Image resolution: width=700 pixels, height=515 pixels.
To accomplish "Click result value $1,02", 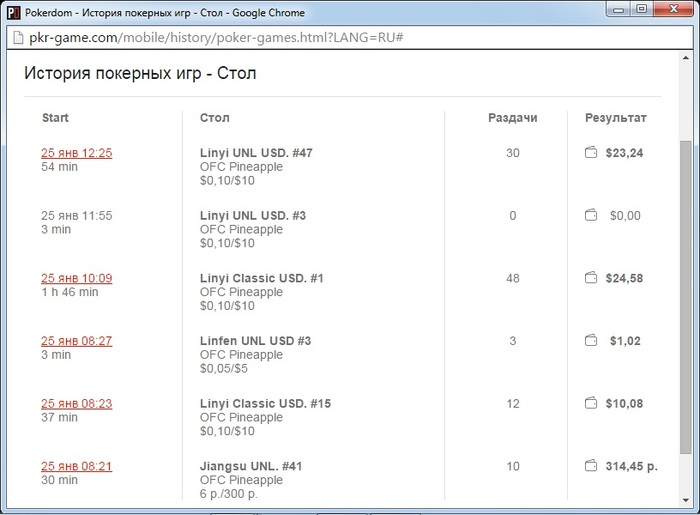I will click(x=625, y=341).
